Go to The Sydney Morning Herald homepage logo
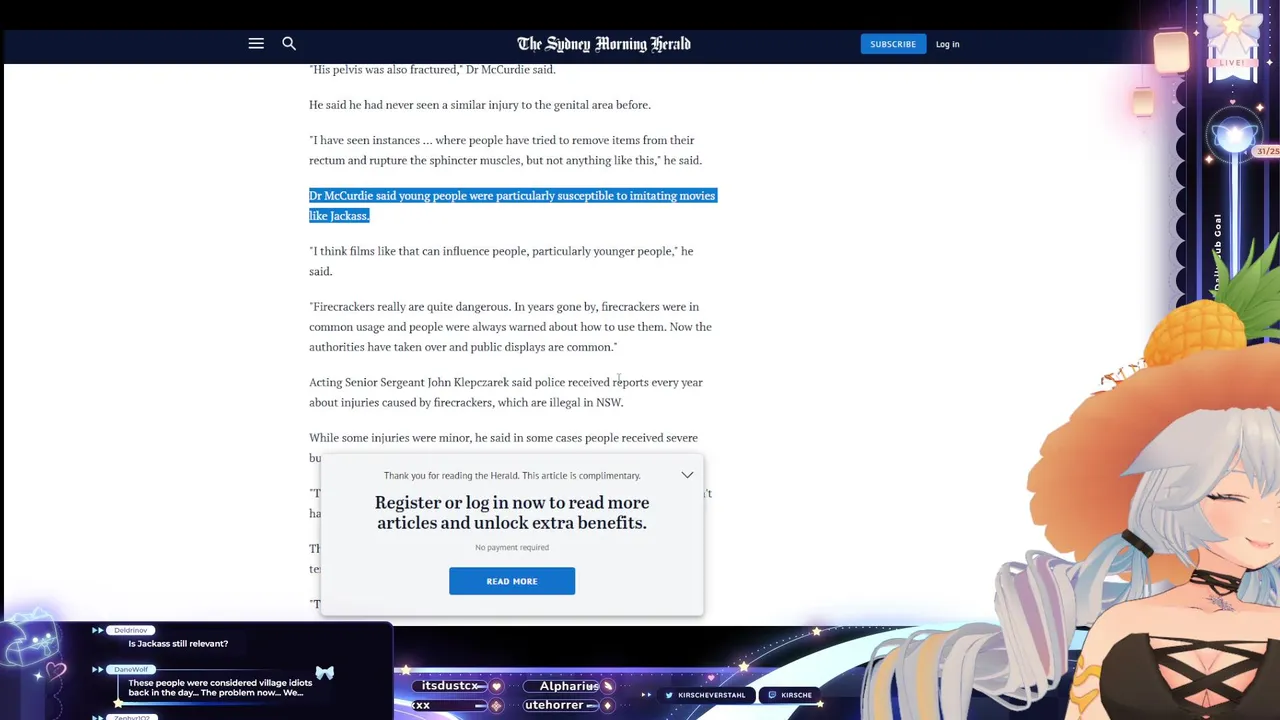1280x720 pixels. point(604,44)
